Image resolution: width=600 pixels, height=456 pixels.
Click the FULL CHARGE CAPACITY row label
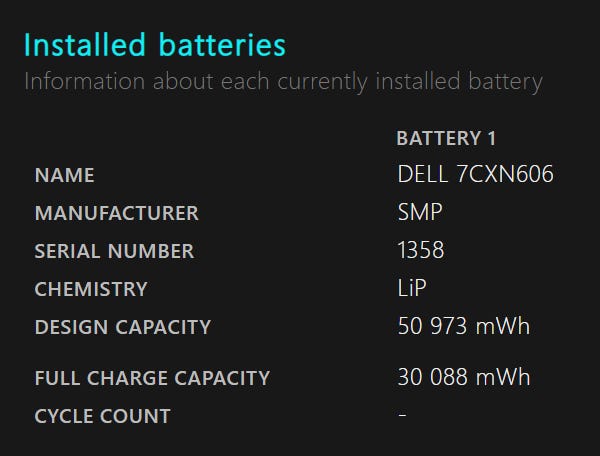click(x=152, y=378)
